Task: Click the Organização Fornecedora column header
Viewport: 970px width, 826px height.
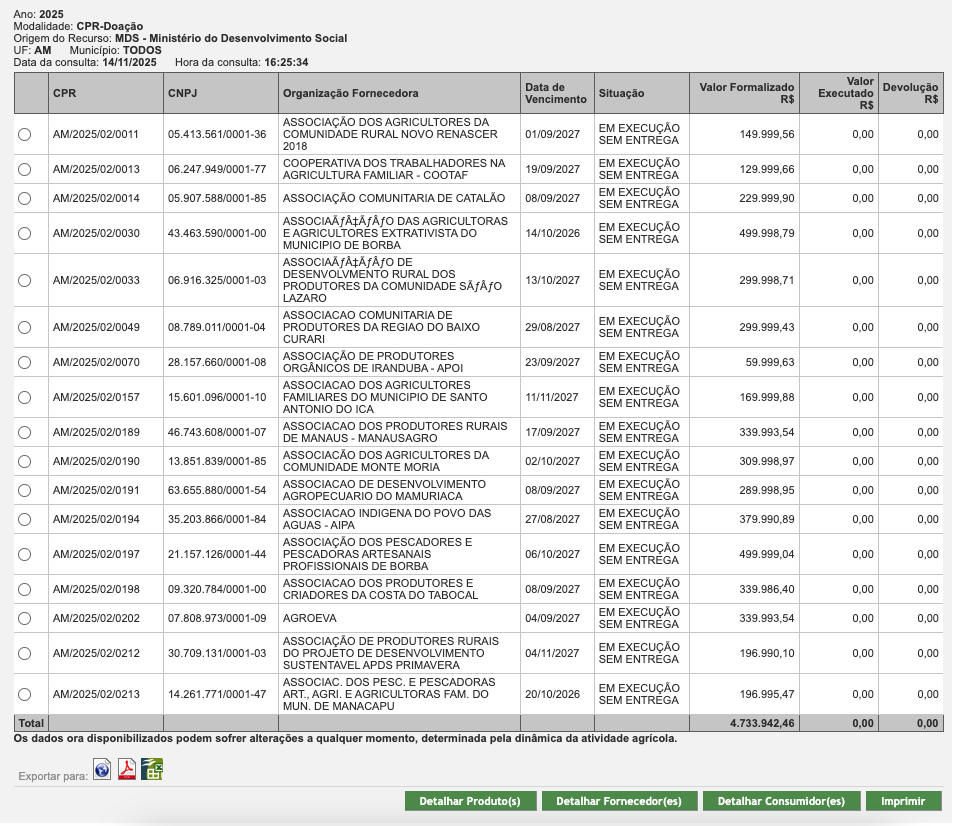Action: tap(351, 93)
